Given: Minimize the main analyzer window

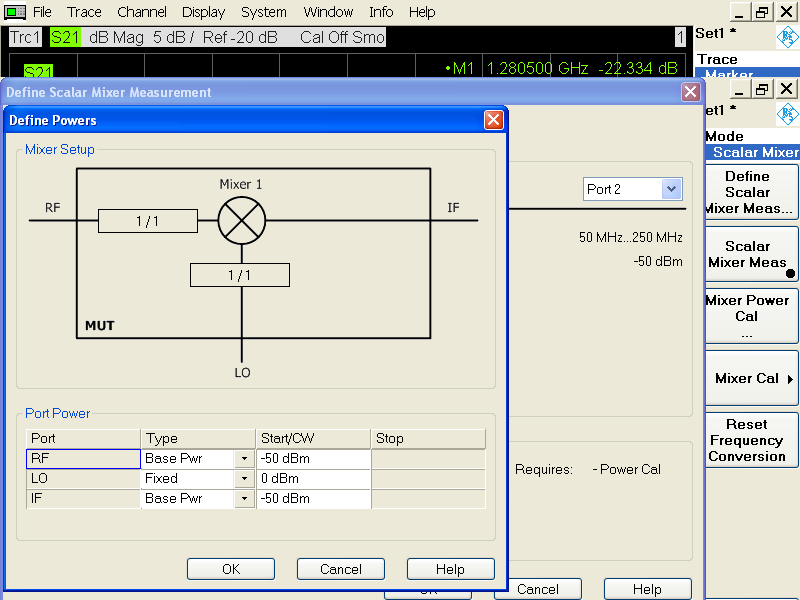Looking at the screenshot, I should click(740, 12).
